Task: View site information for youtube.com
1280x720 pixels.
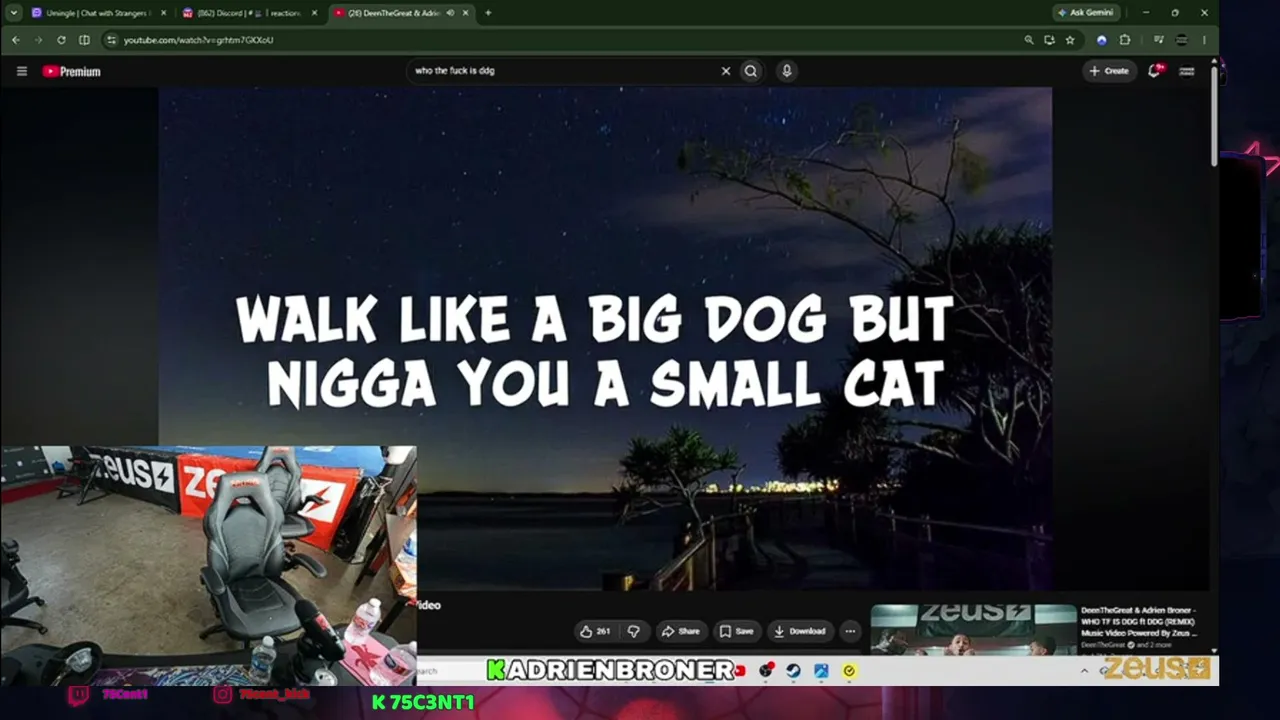Action: (111, 40)
